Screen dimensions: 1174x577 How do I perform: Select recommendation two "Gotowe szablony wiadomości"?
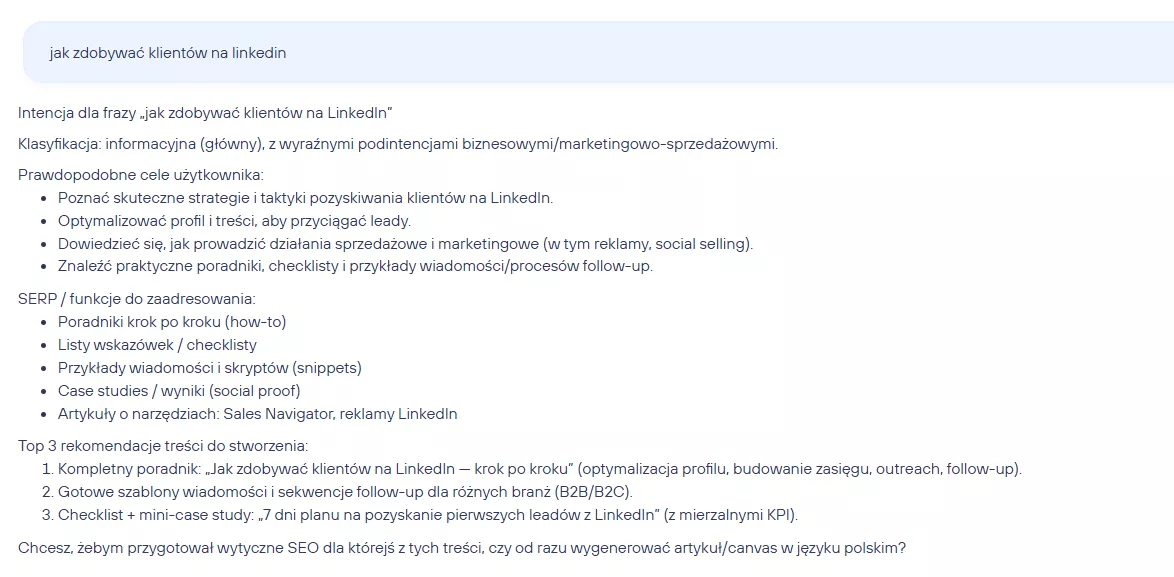pos(345,492)
